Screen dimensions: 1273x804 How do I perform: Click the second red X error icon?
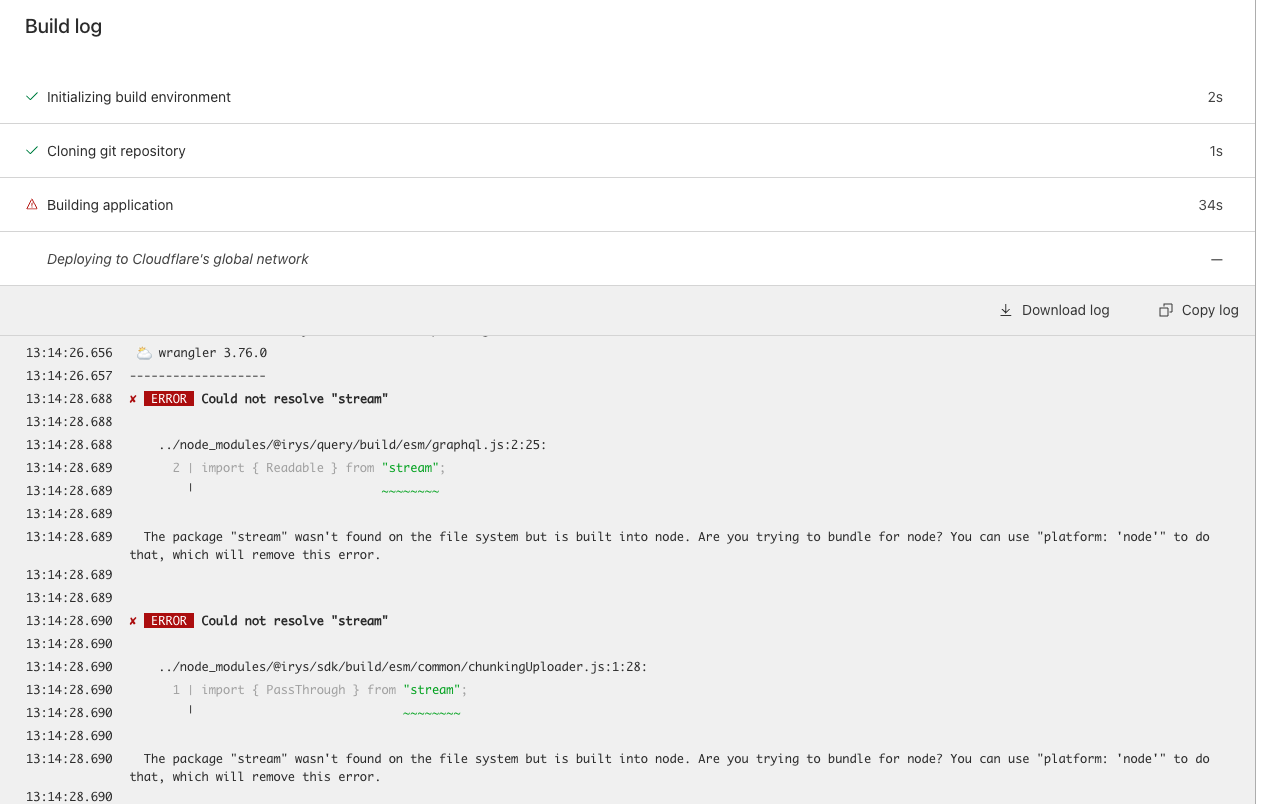tap(133, 621)
